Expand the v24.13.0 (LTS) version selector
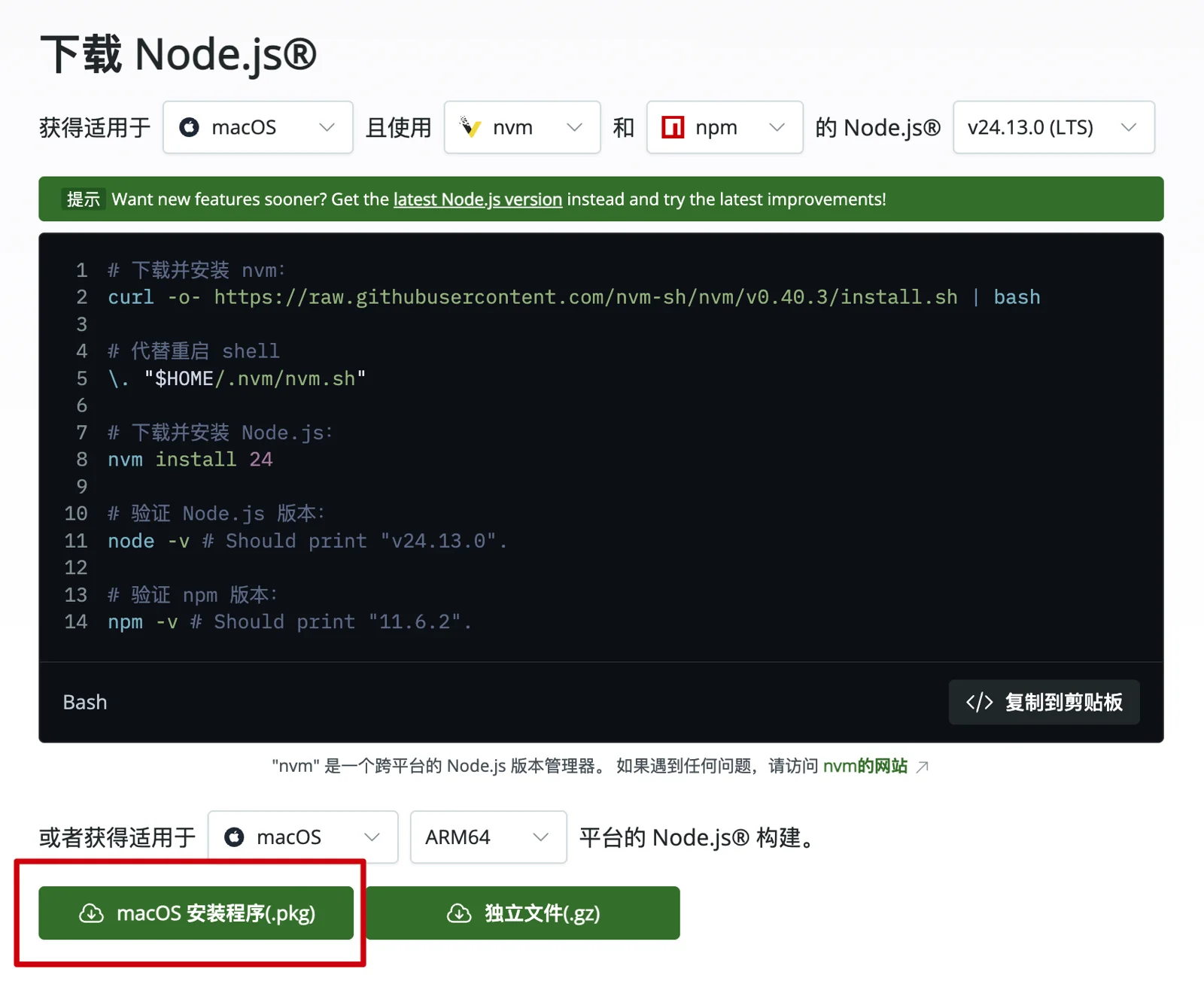 coord(1053,128)
